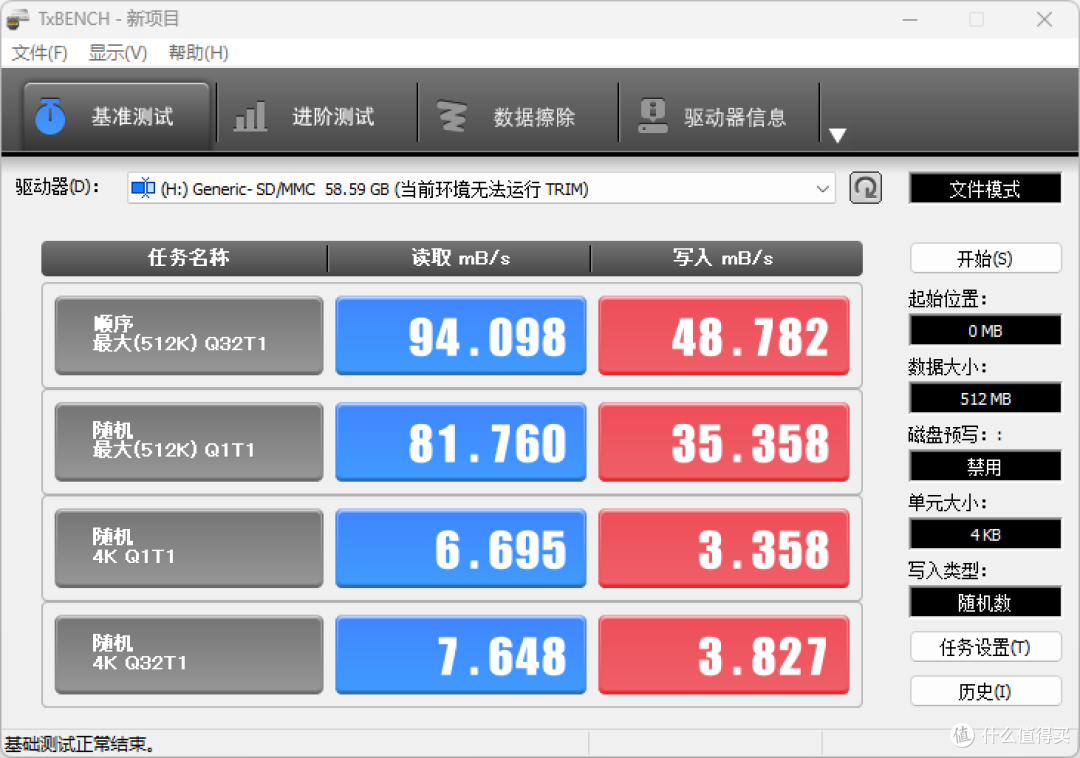Click the write value 3.827
This screenshot has height=758, width=1080.
(724, 654)
